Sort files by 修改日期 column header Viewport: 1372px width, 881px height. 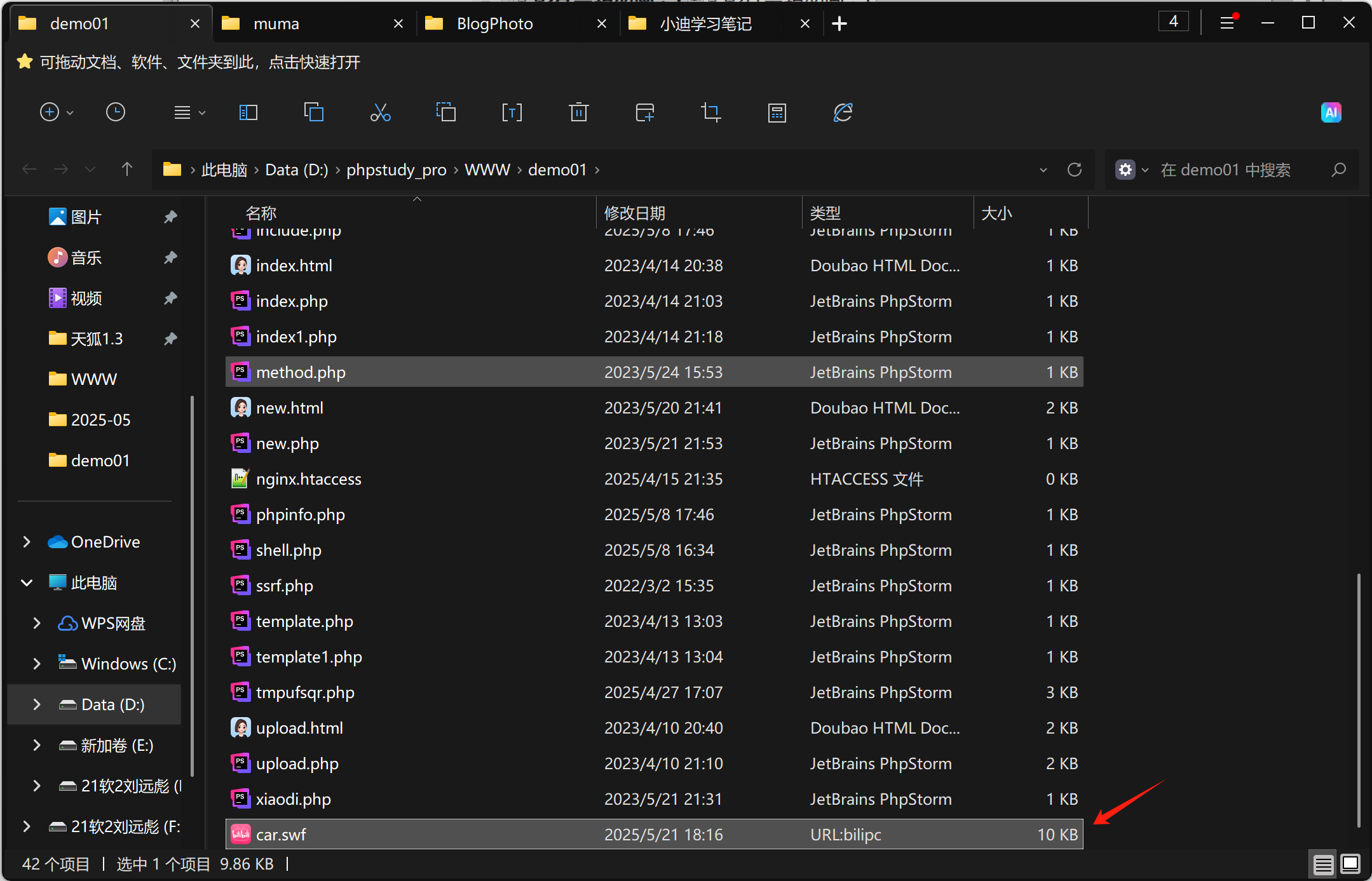(635, 213)
